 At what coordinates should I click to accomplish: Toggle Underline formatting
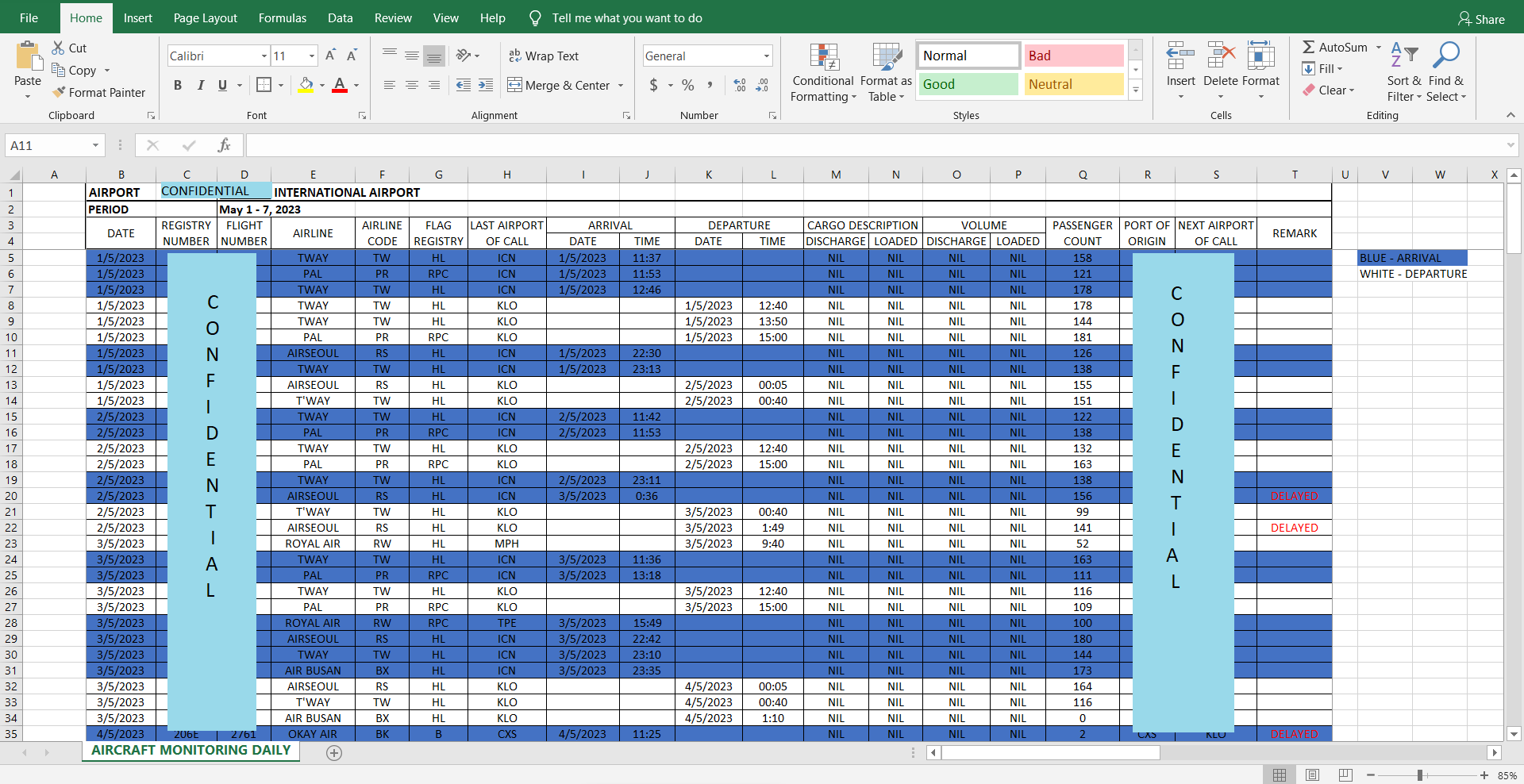(222, 85)
